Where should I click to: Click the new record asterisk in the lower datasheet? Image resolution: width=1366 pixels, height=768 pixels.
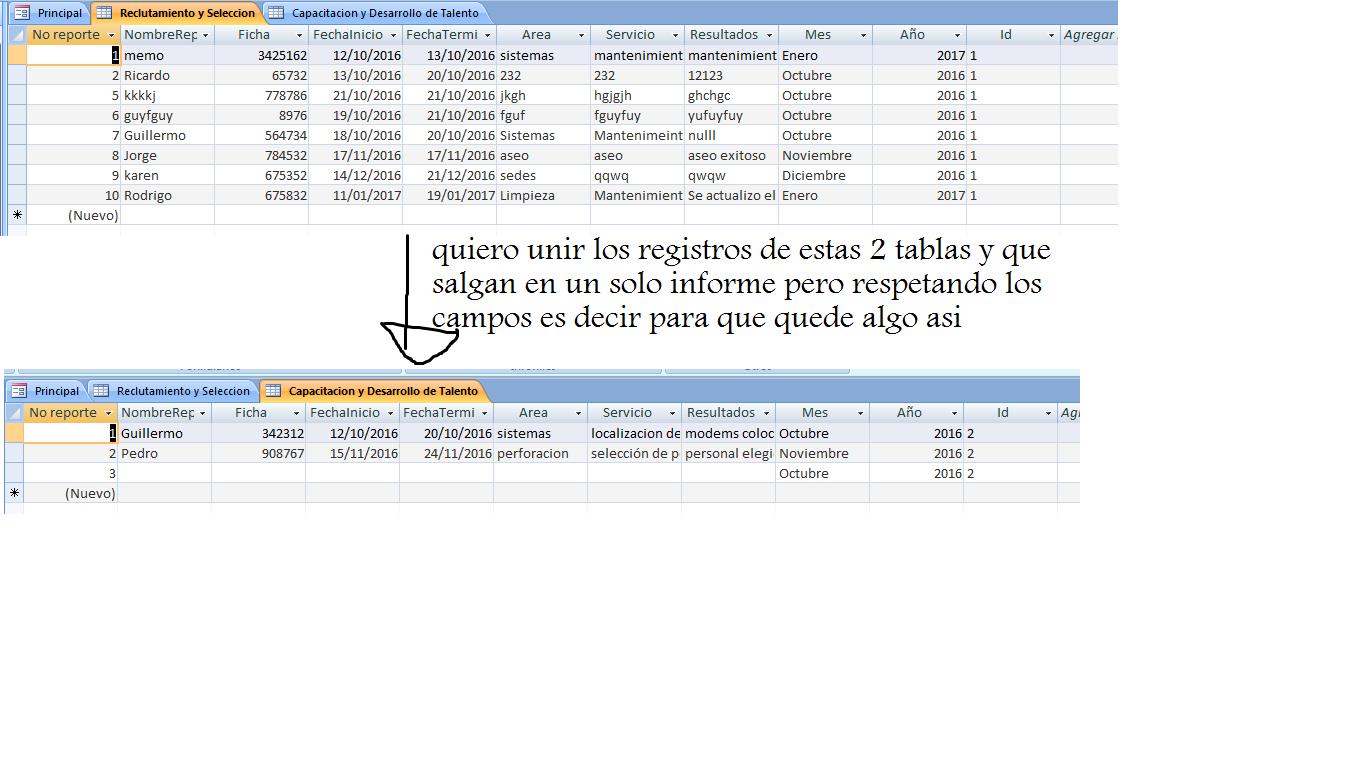click(x=14, y=492)
